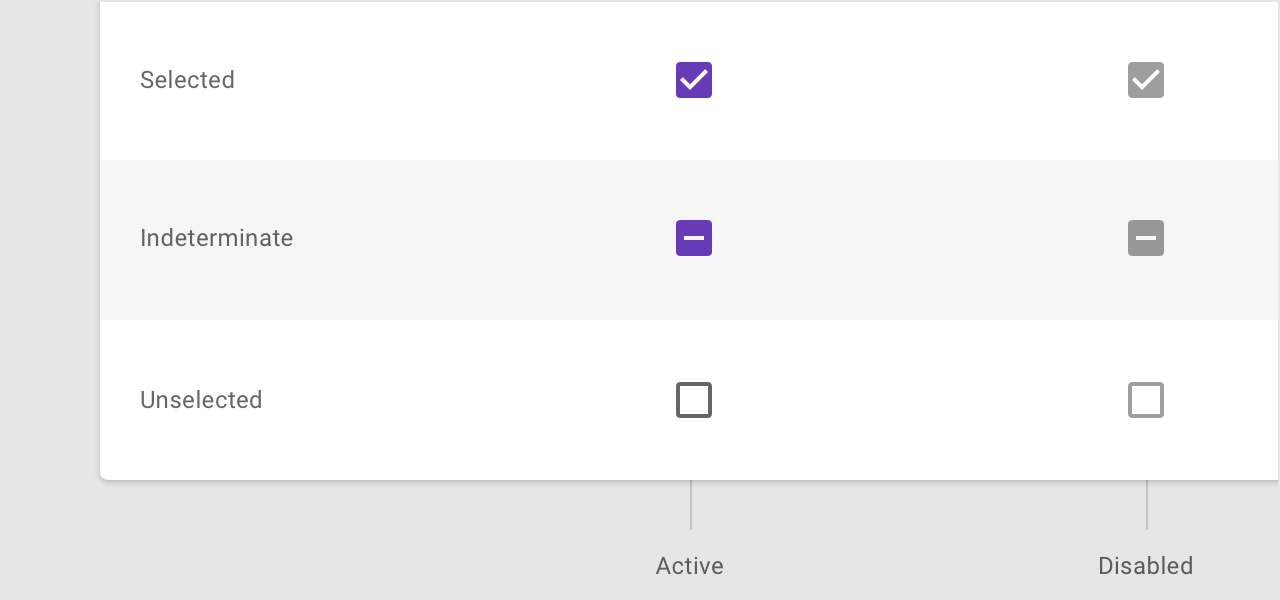Click Indeterminate row space between its two checkboxes

[920, 238]
